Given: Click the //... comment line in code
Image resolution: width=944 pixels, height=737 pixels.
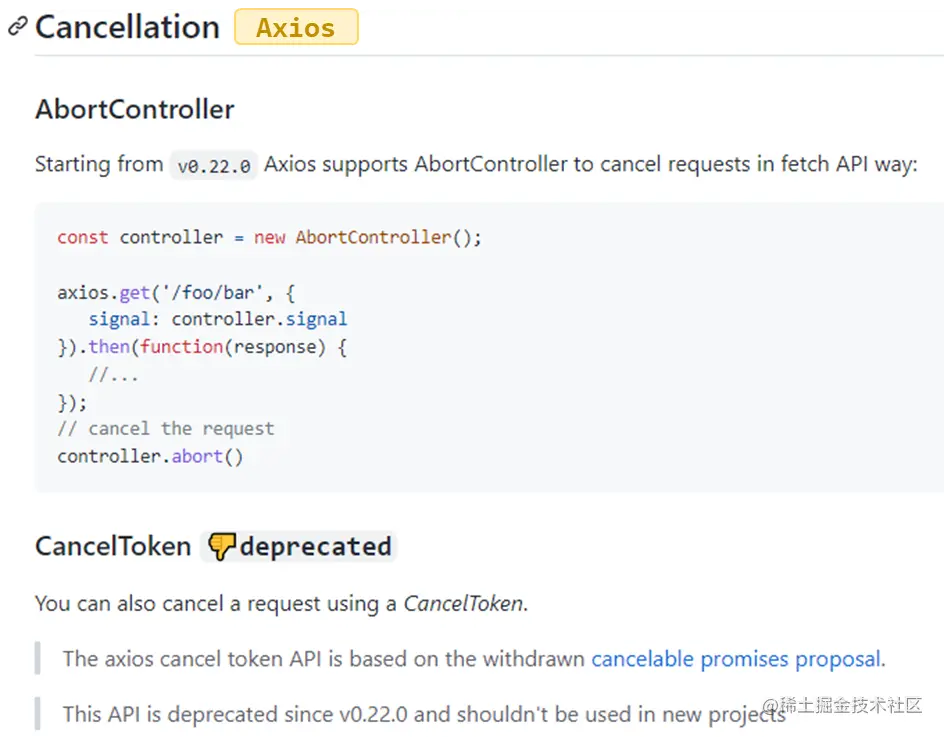Looking at the screenshot, I should (x=113, y=376).
